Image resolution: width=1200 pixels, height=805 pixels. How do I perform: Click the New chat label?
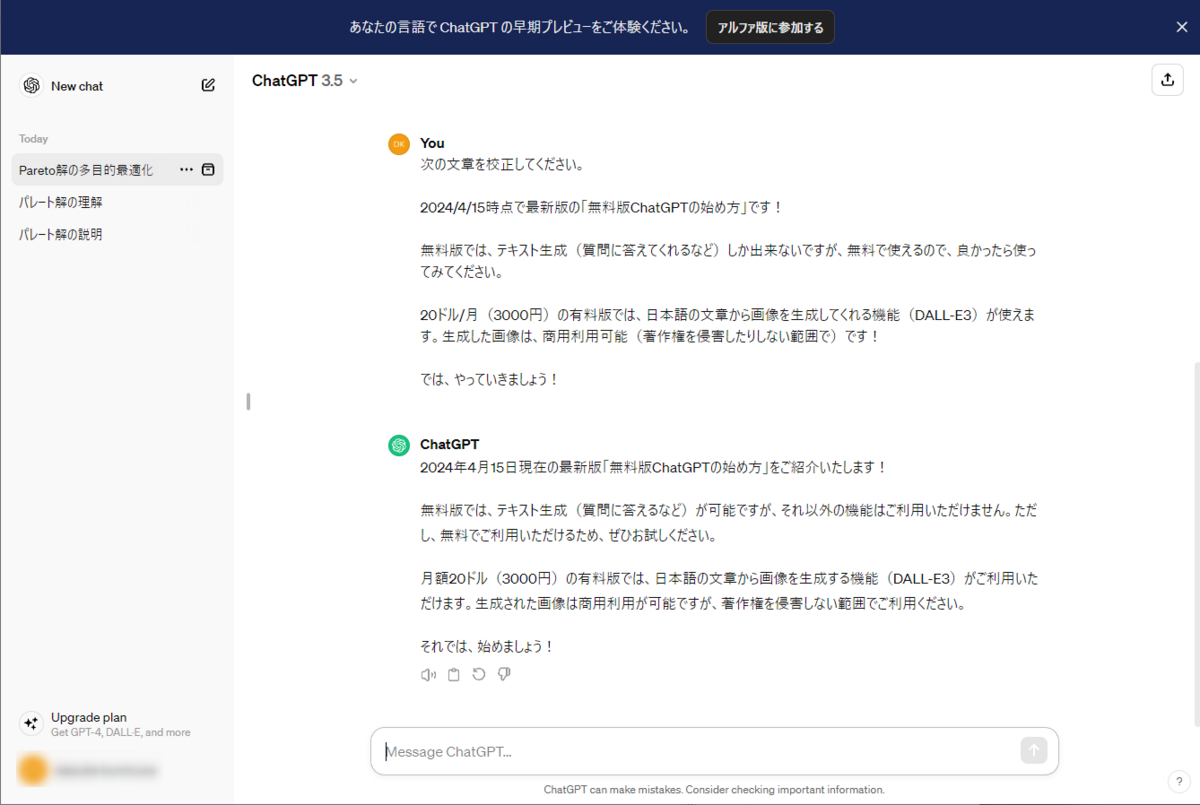tap(77, 87)
